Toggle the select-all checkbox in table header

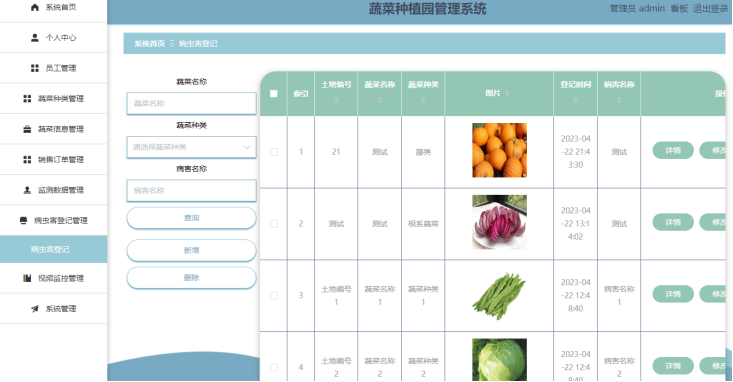pos(274,94)
